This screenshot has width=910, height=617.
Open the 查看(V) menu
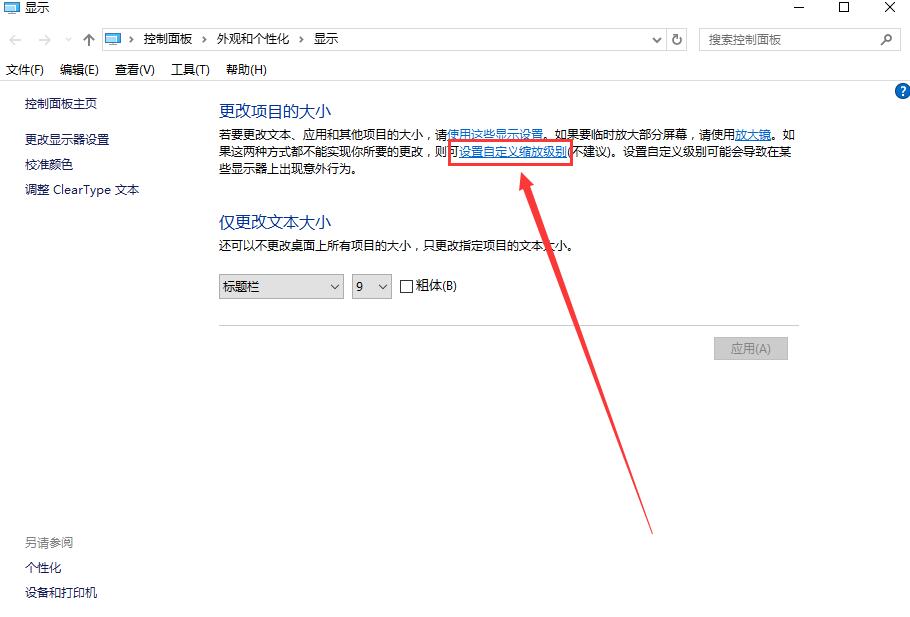[134, 69]
